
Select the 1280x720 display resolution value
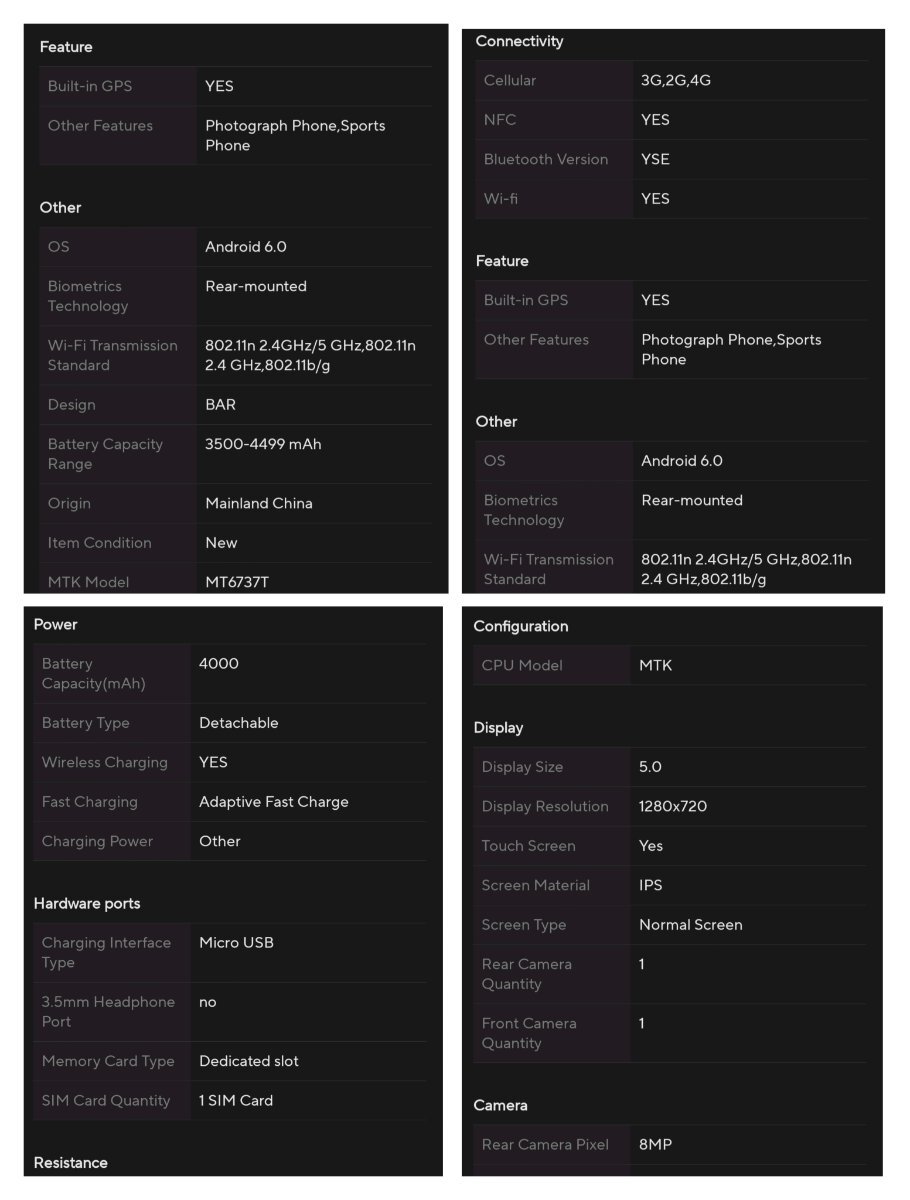pos(673,806)
